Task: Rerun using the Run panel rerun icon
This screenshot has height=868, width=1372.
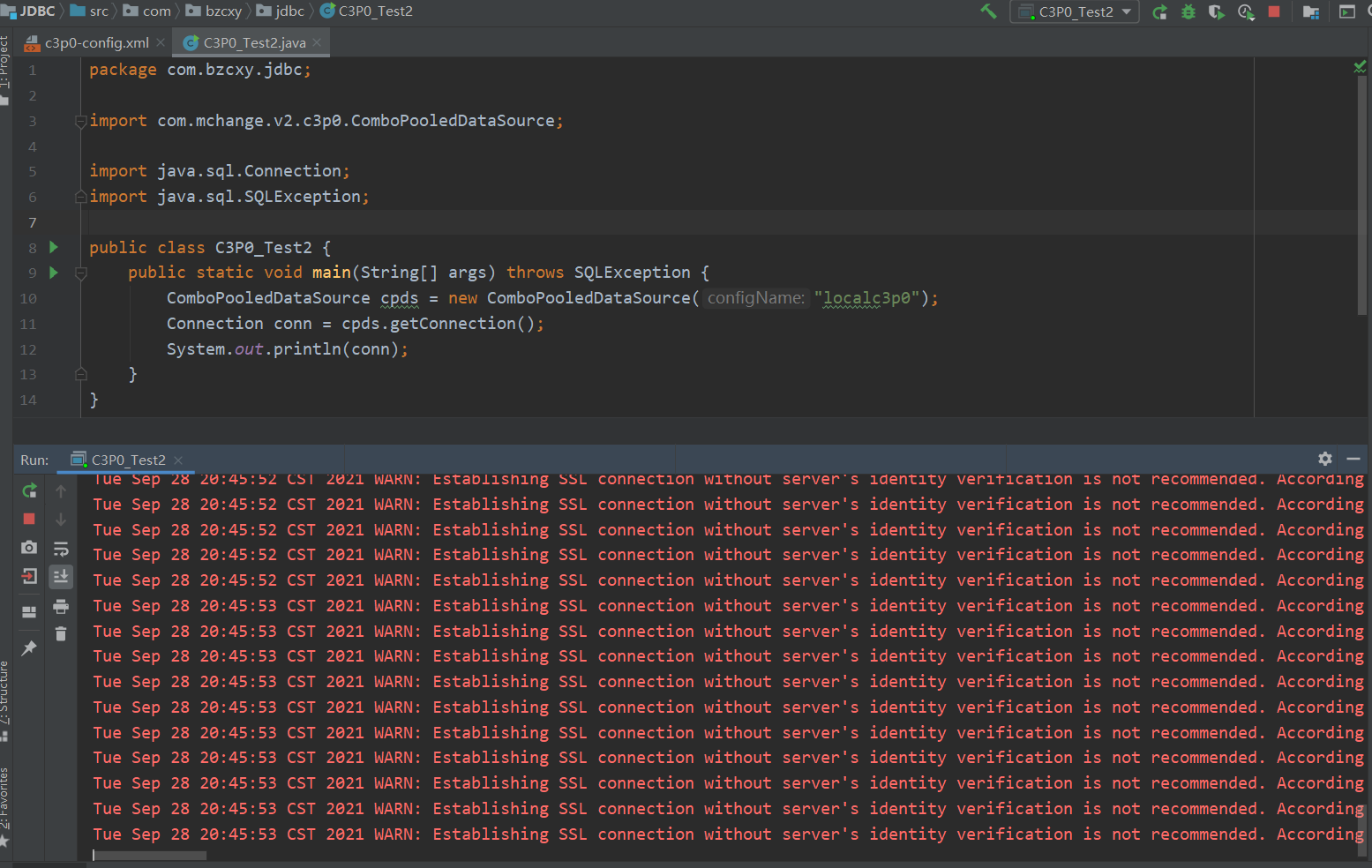Action: click(x=29, y=490)
